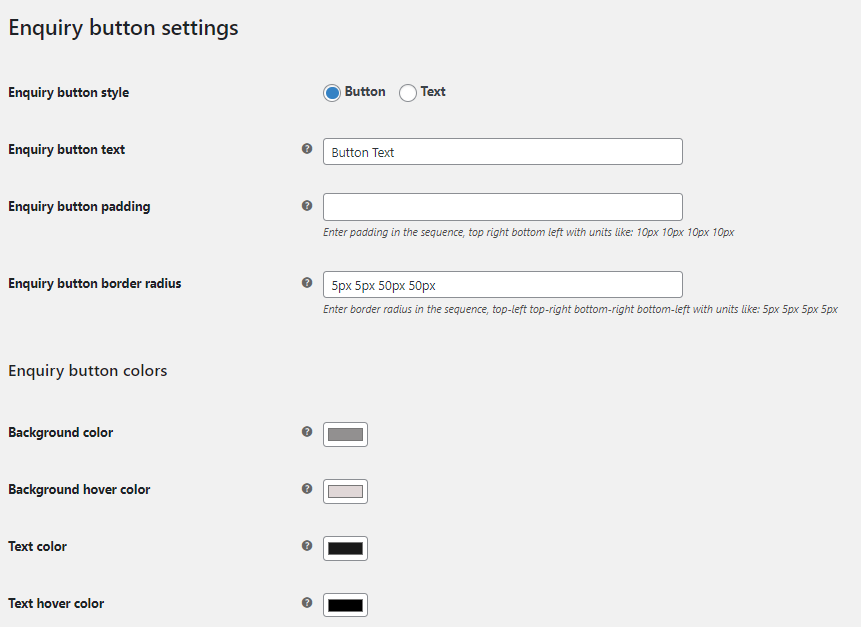Image resolution: width=861 pixels, height=627 pixels.
Task: Choose the Text enquiry button style
Action: point(408,92)
